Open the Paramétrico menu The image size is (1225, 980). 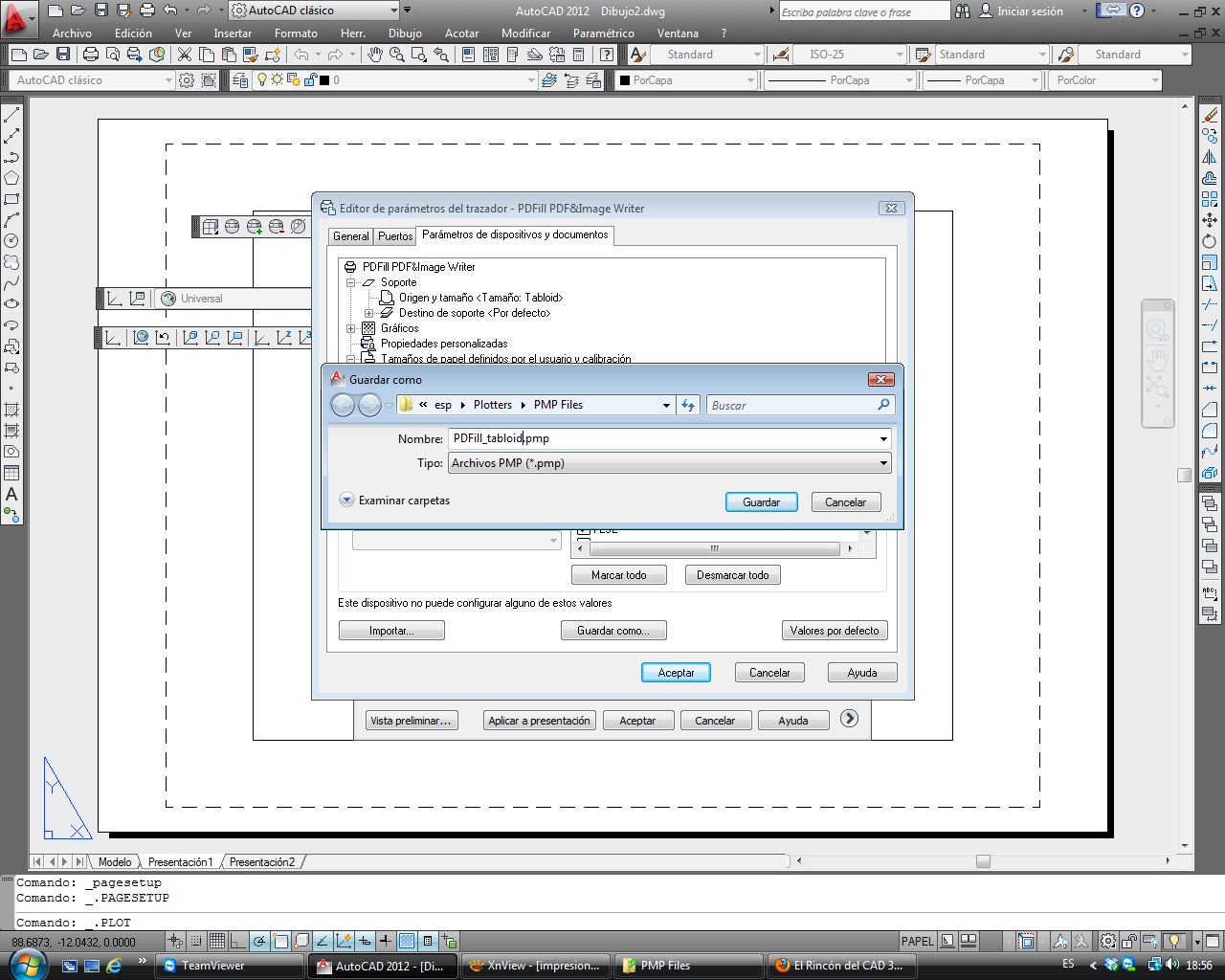click(603, 33)
